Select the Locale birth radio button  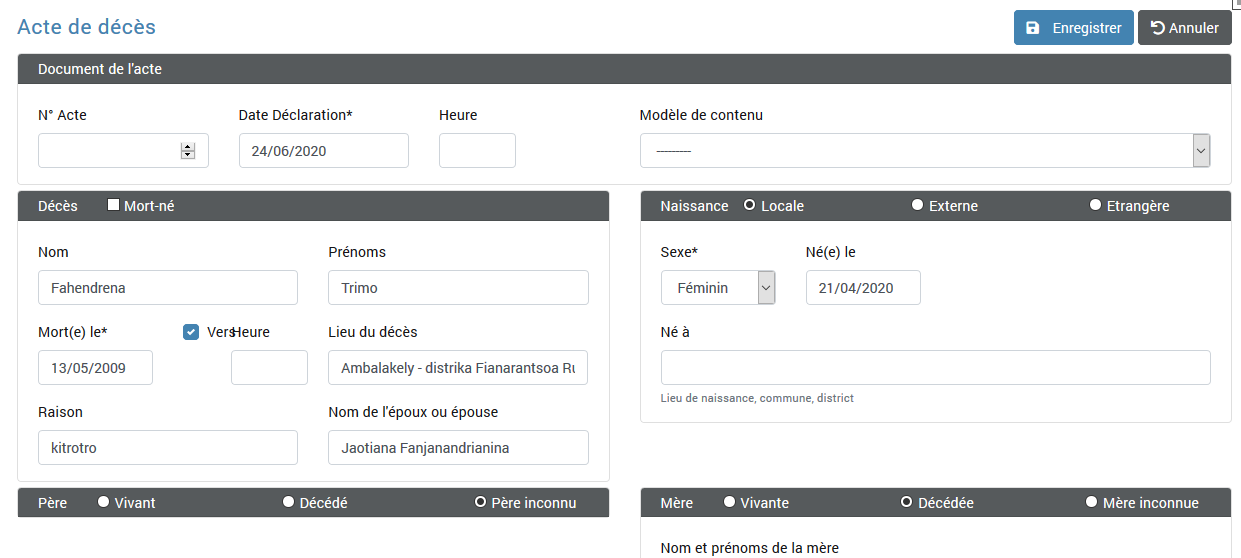[749, 205]
